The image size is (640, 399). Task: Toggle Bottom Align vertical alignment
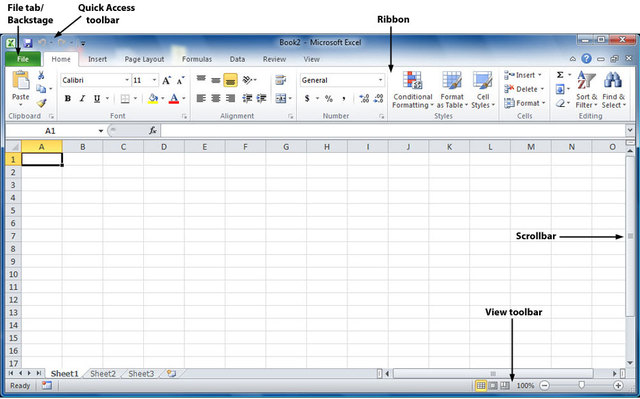[230, 80]
